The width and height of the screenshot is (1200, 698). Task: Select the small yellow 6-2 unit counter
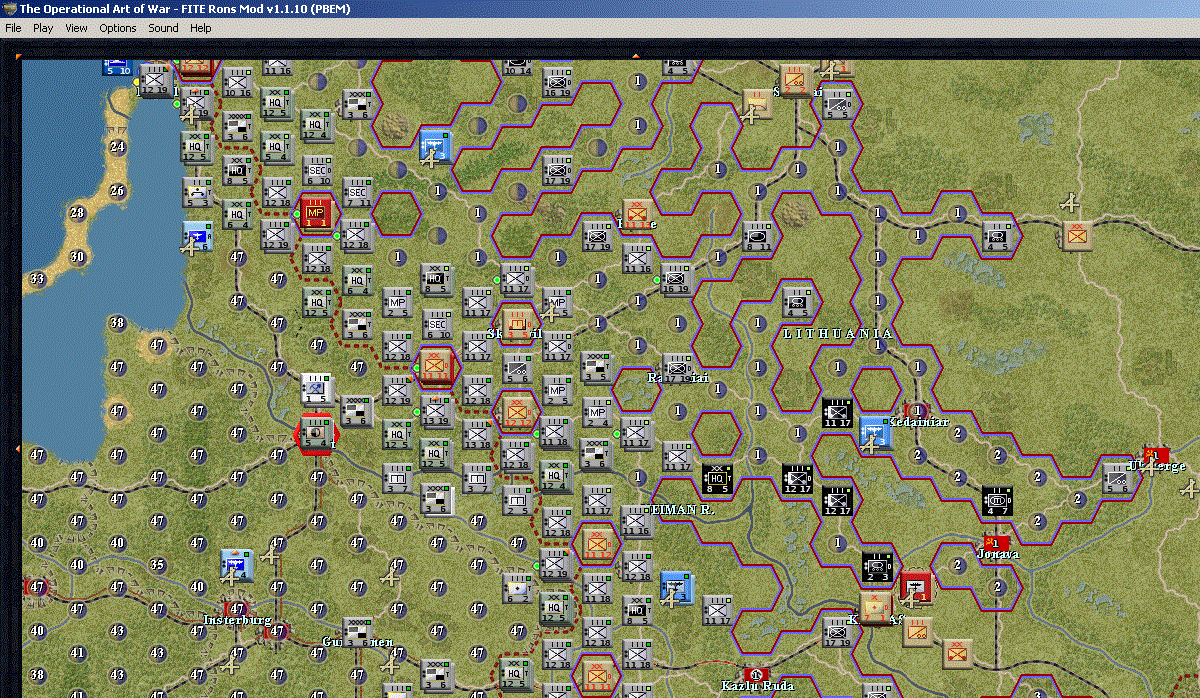tap(517, 589)
